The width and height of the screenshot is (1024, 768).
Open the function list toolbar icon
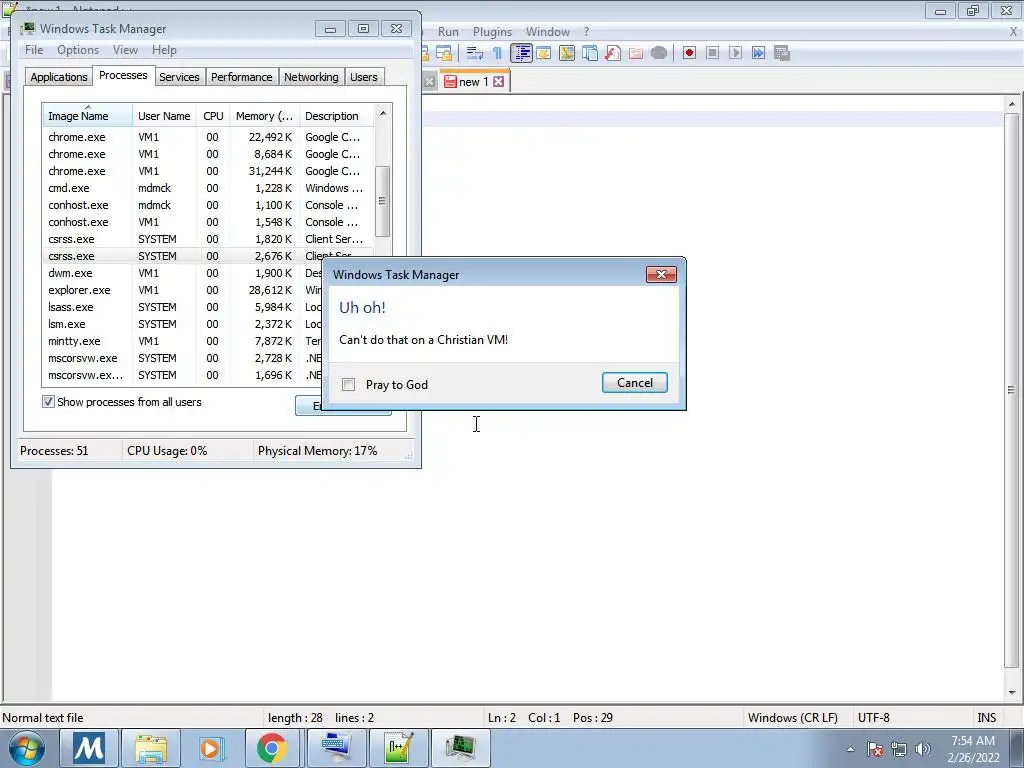613,53
